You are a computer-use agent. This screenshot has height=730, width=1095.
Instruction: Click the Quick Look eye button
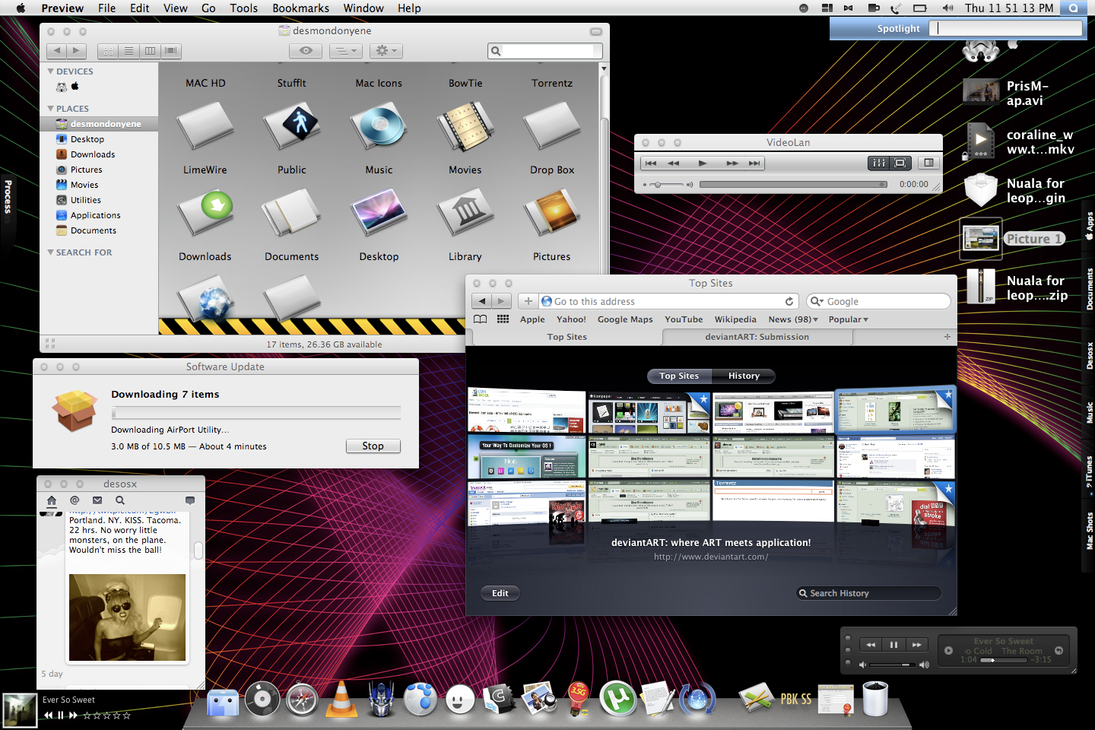click(306, 51)
